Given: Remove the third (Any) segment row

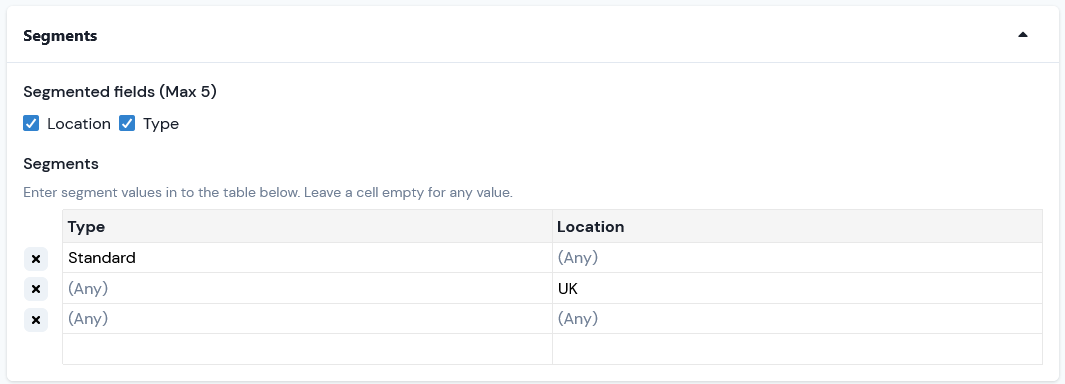Looking at the screenshot, I should coord(36,319).
